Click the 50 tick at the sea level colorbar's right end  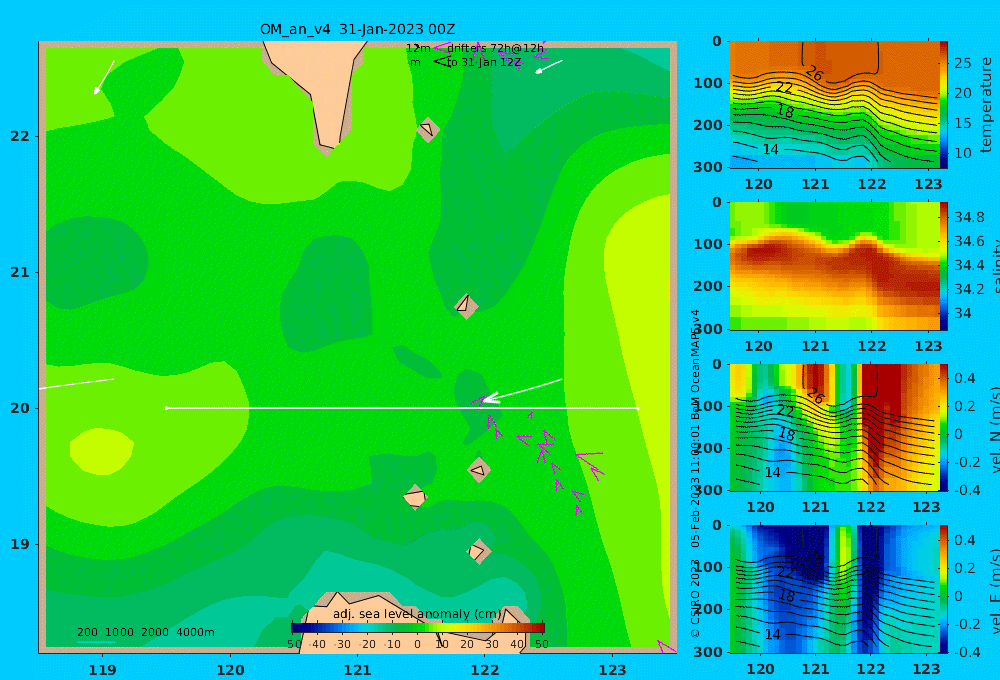542,644
